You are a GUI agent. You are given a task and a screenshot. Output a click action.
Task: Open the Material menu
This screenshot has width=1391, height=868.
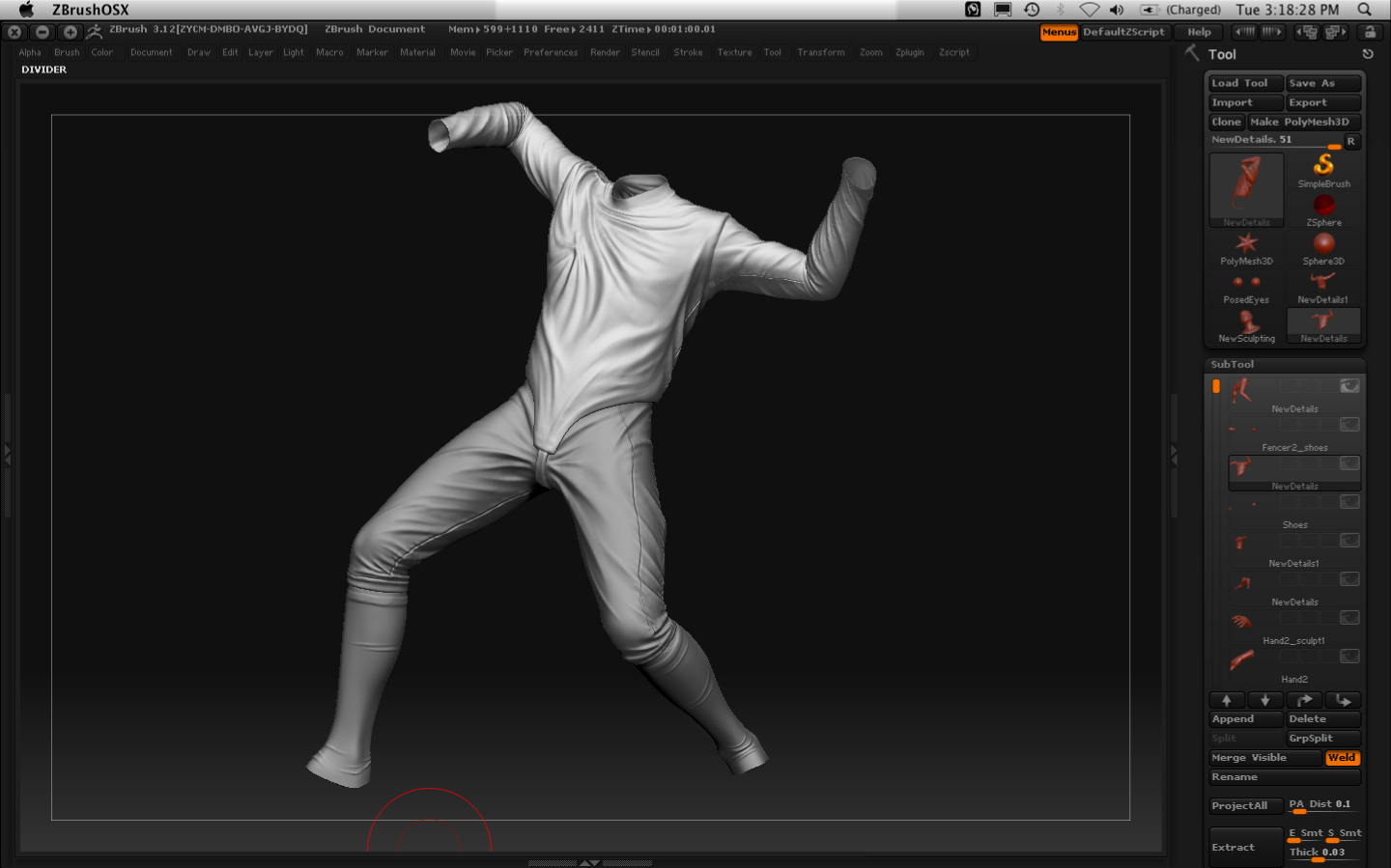(x=417, y=52)
